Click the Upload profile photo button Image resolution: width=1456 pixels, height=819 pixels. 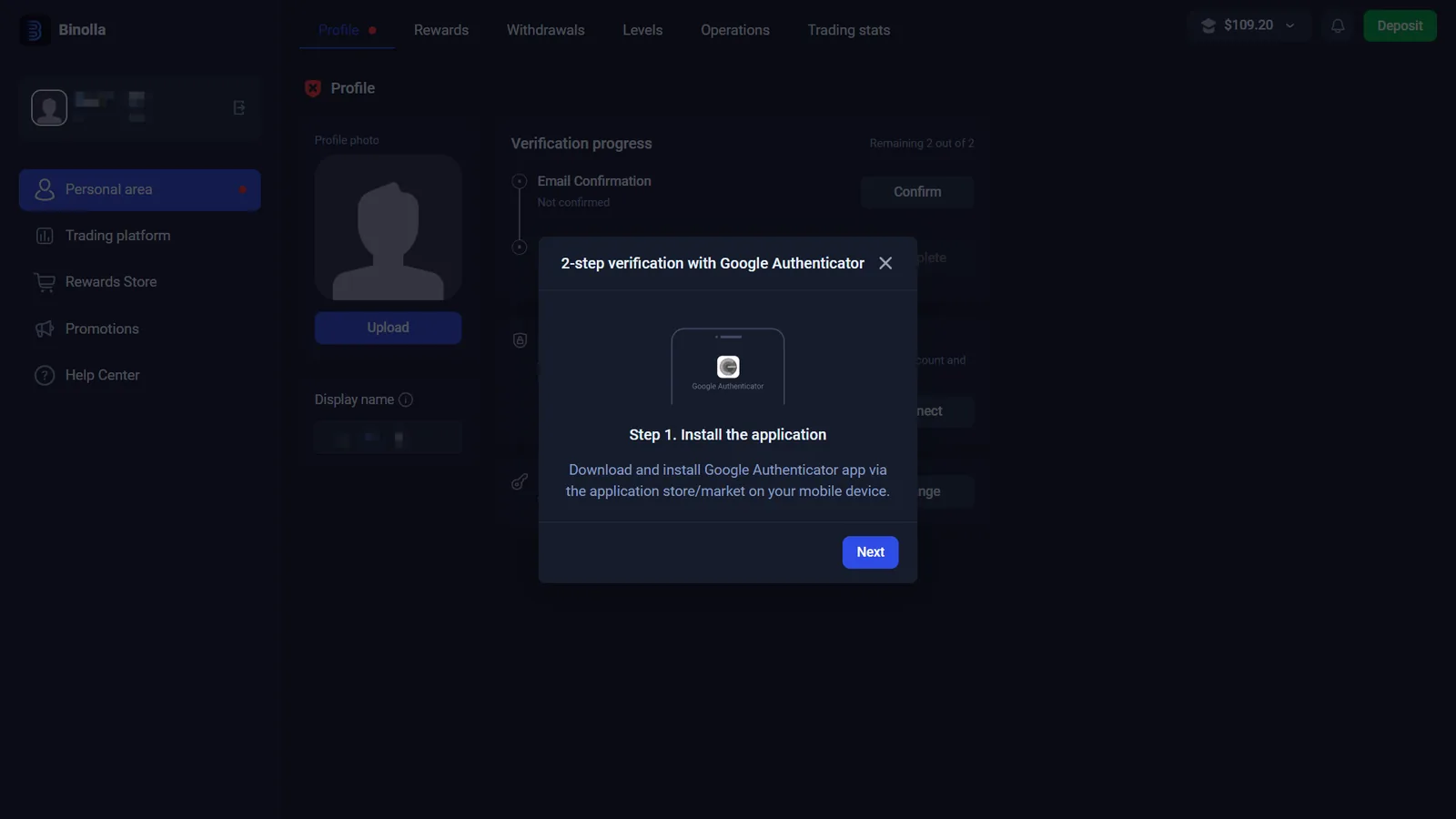tap(388, 328)
